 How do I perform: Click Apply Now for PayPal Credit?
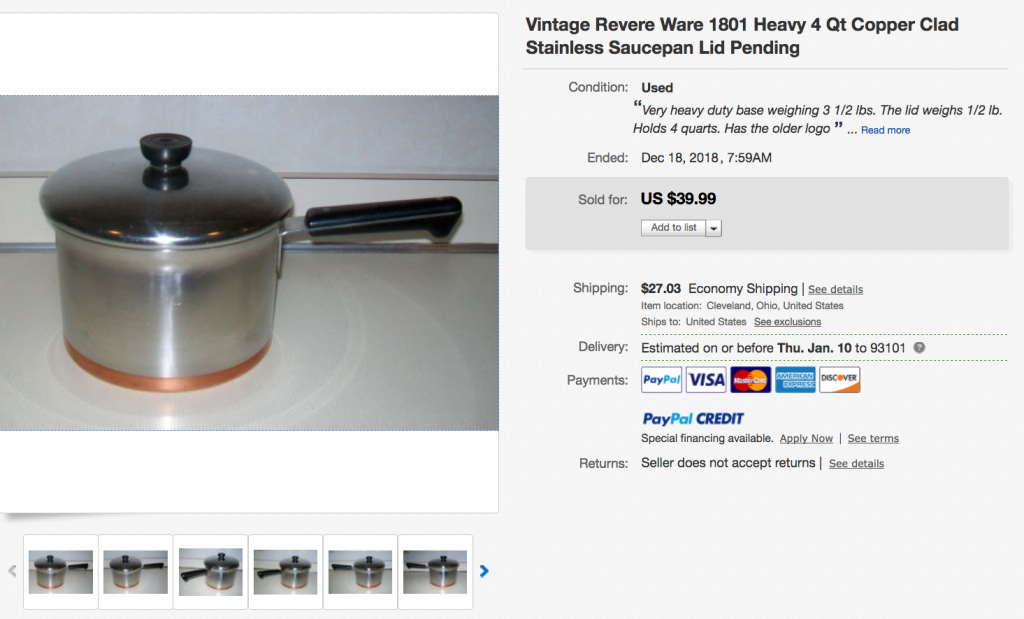[x=806, y=439]
